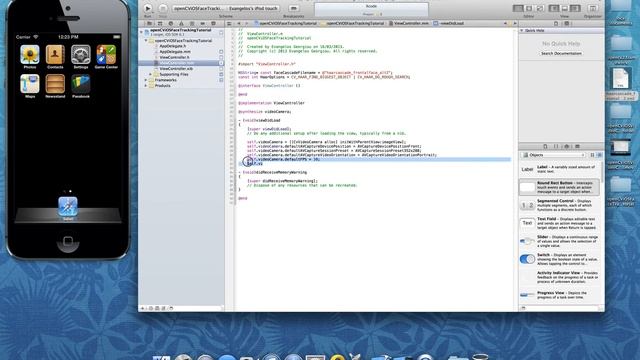
Task: Expand the Frameworks group
Action: pyautogui.click(x=146, y=80)
